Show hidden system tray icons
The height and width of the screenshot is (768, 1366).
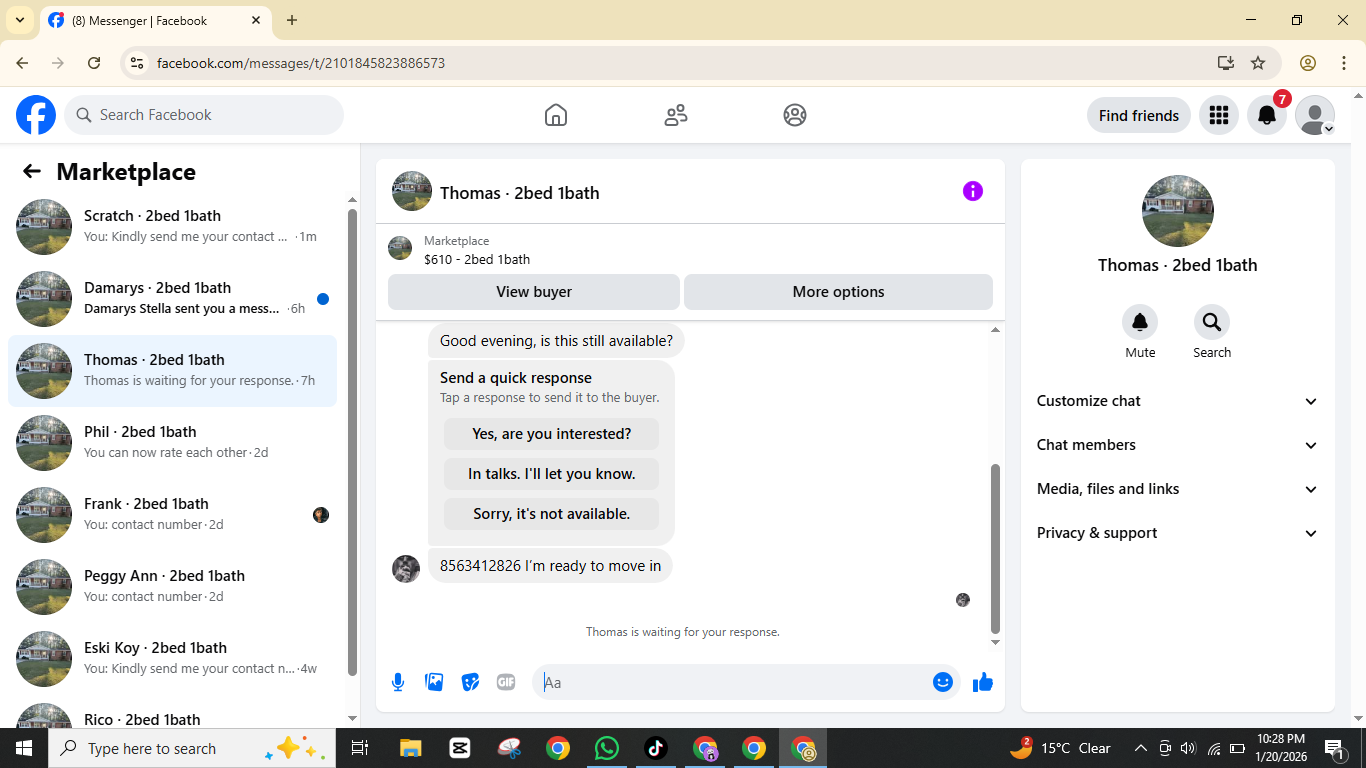[1140, 748]
